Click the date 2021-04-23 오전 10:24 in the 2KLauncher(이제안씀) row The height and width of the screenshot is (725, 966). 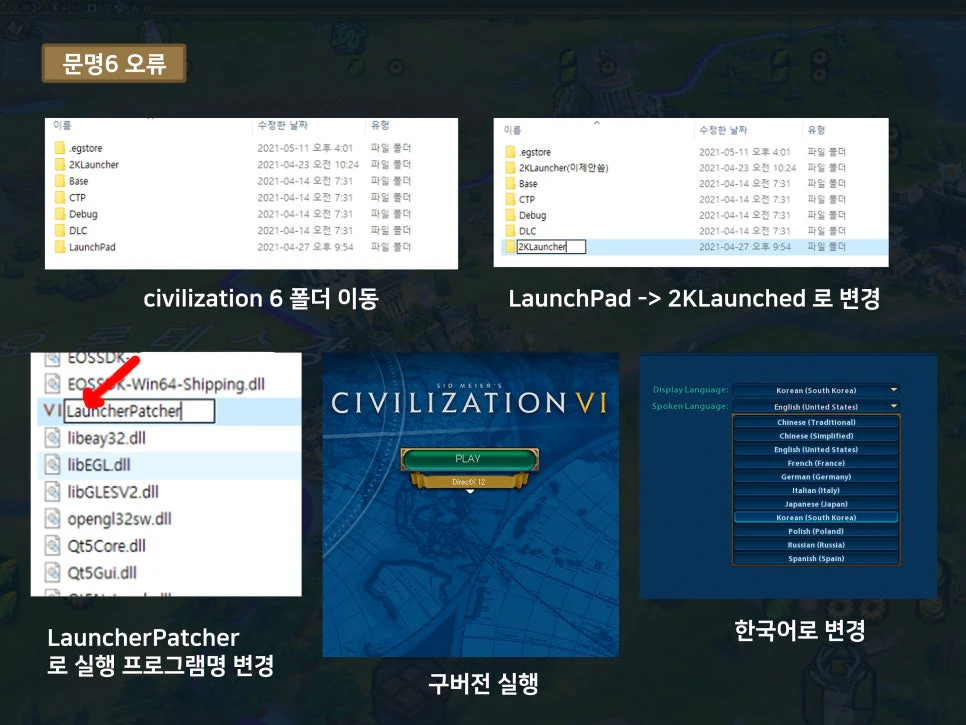pyautogui.click(x=747, y=168)
